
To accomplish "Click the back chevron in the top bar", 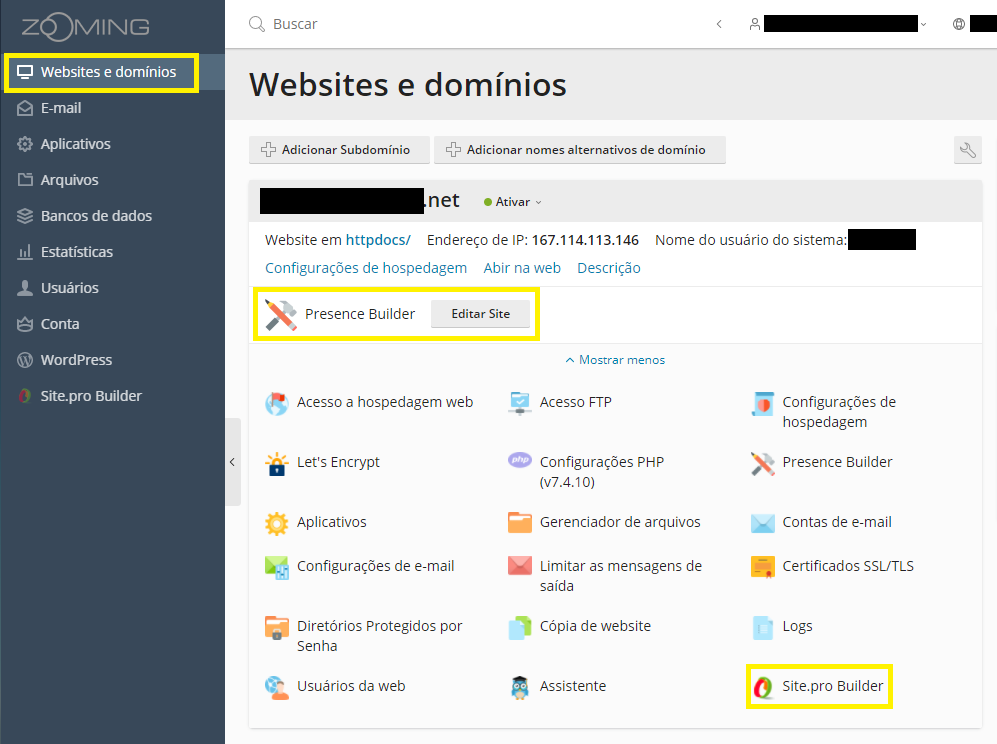I will (719, 24).
